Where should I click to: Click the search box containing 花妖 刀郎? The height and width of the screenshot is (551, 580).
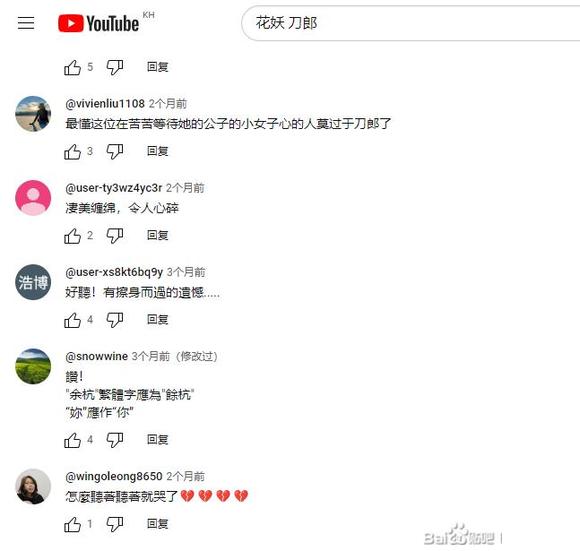click(411, 23)
